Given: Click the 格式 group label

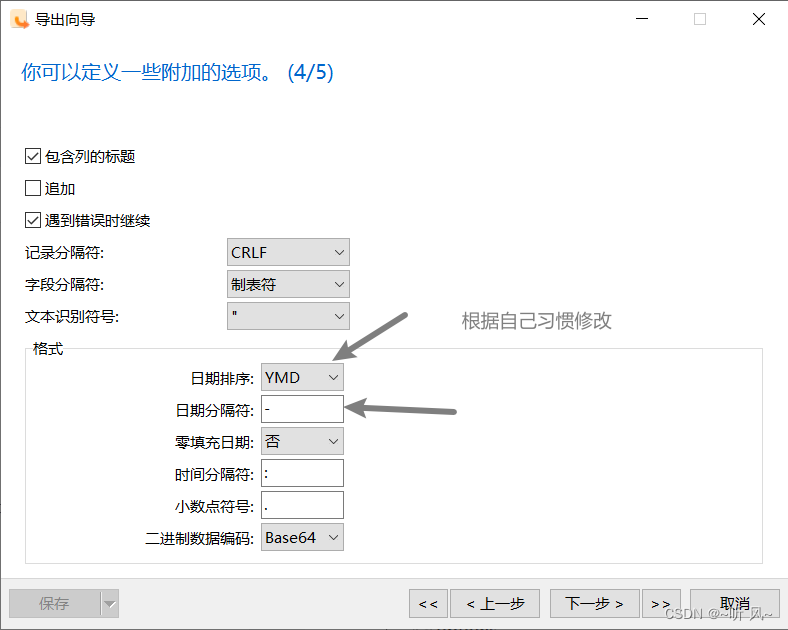Looking at the screenshot, I should click(x=48, y=348).
